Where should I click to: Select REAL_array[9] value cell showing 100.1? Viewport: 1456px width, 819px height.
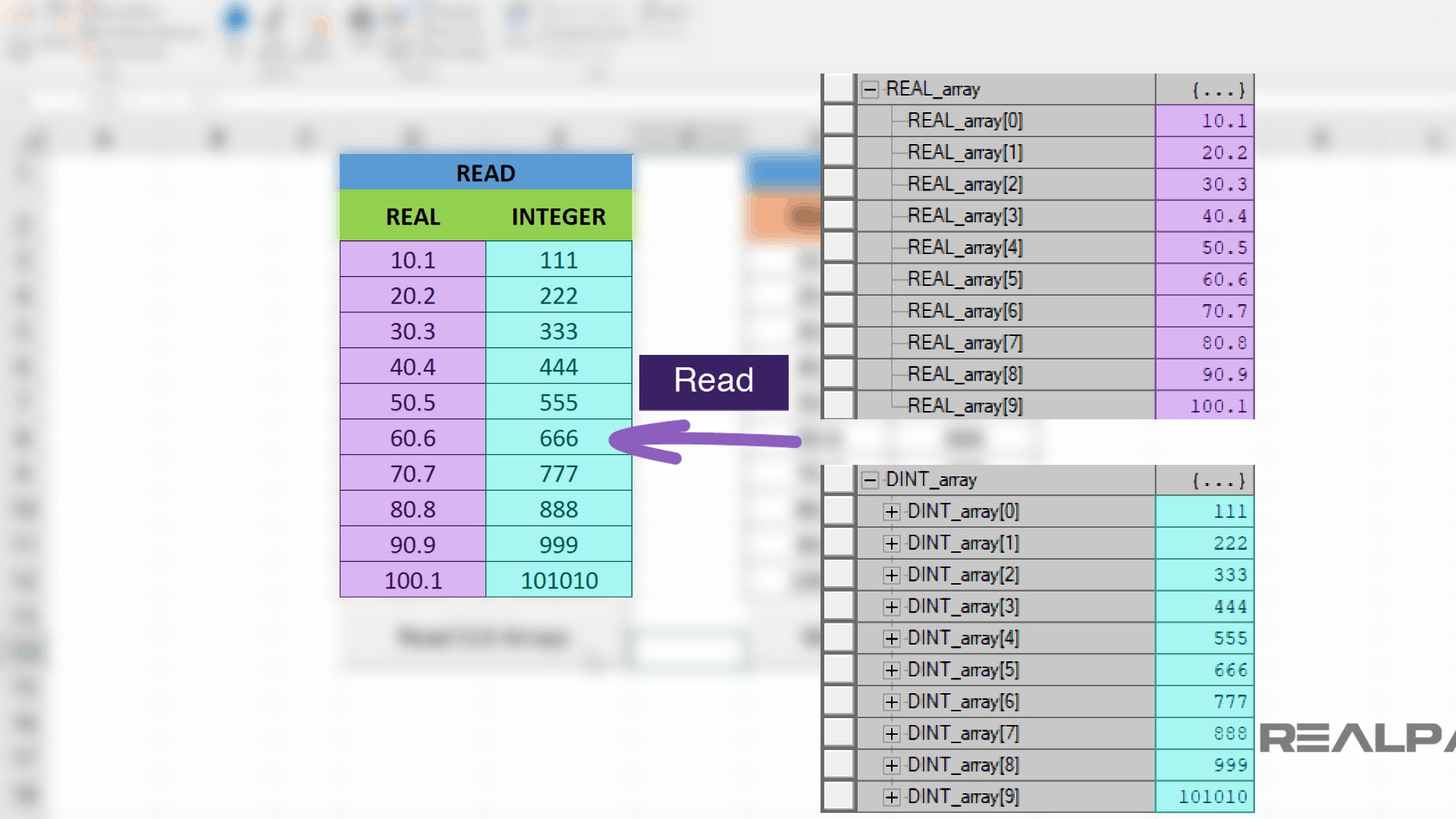[1204, 406]
